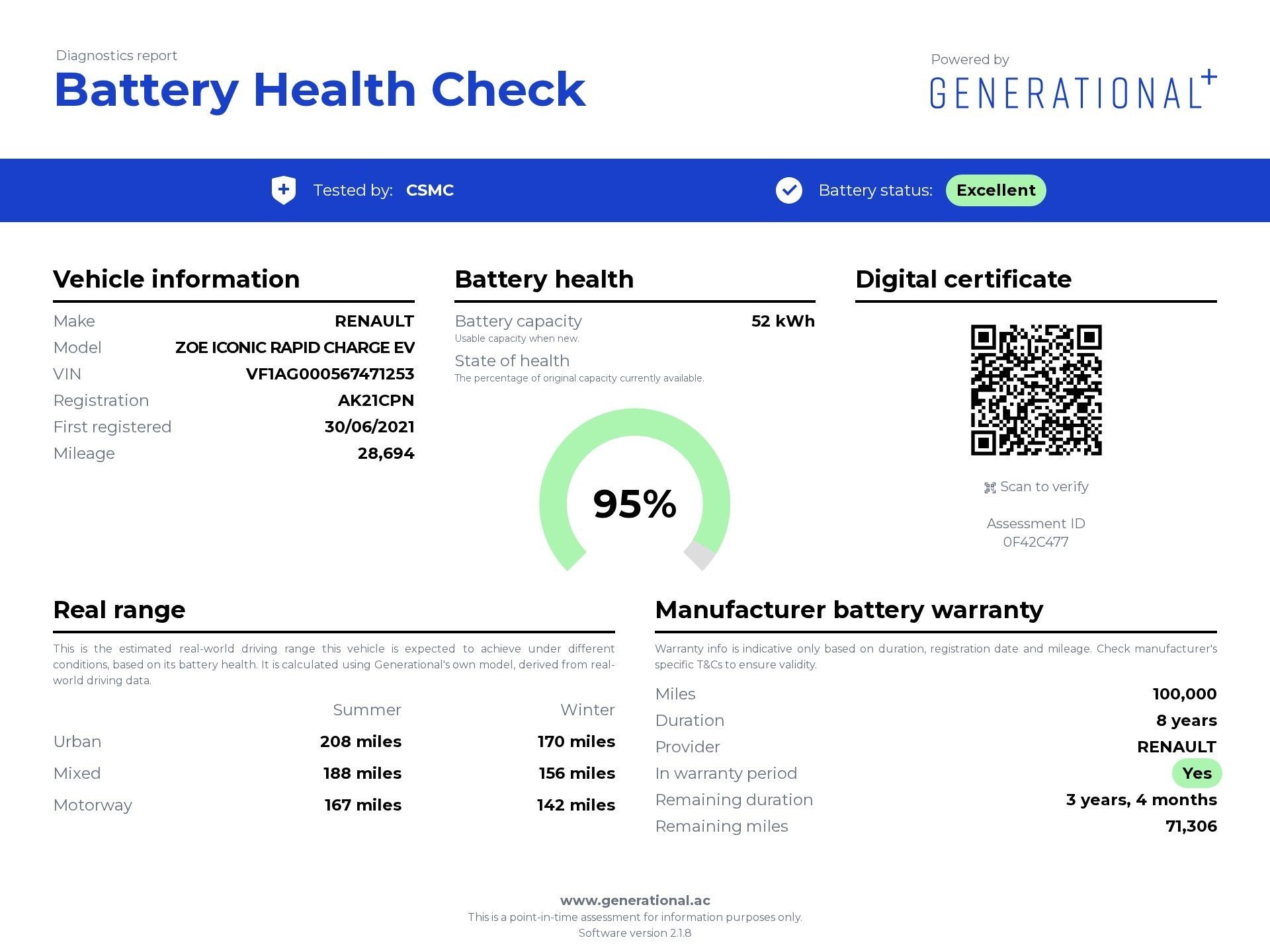
Task: Select the VIN number value
Action: [329, 374]
